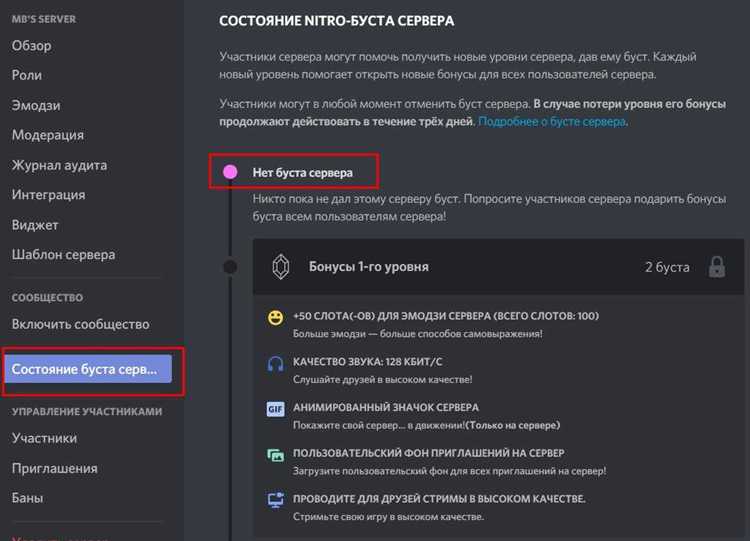Click the +50 слотов для эмодзи perk text
The image size is (750, 541).
(x=446, y=316)
